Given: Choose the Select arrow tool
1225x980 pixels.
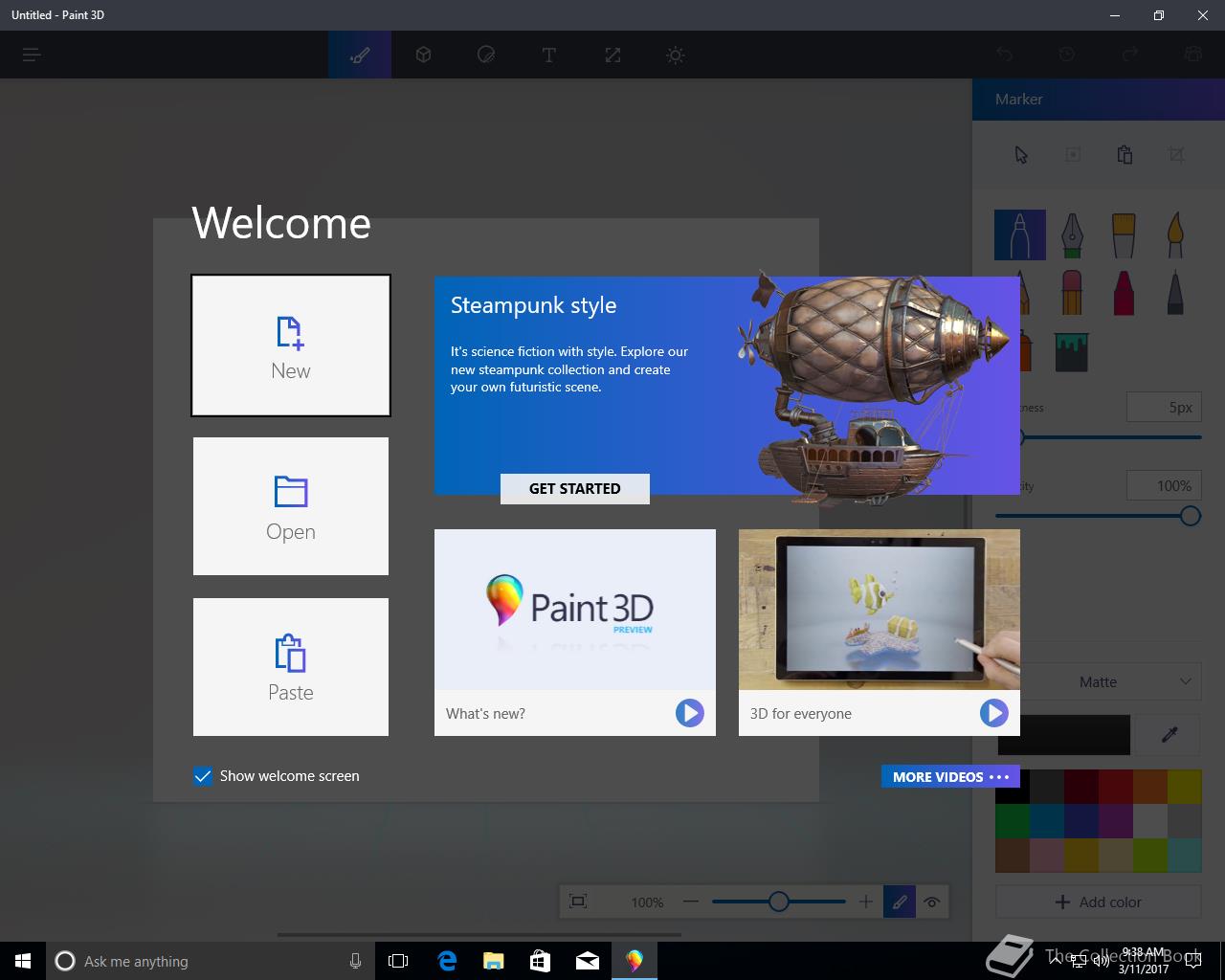Looking at the screenshot, I should (1021, 155).
